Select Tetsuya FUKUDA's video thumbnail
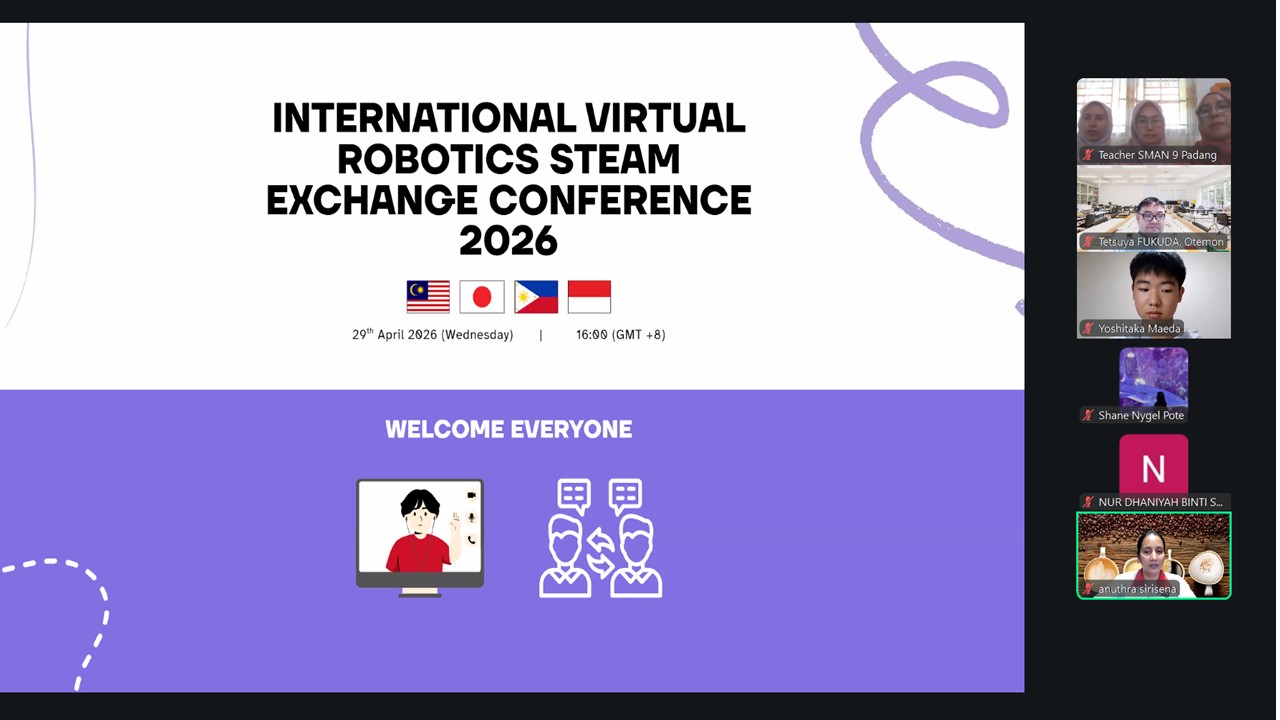Screen dimensions: 1280x720 pyautogui.click(x=1153, y=202)
